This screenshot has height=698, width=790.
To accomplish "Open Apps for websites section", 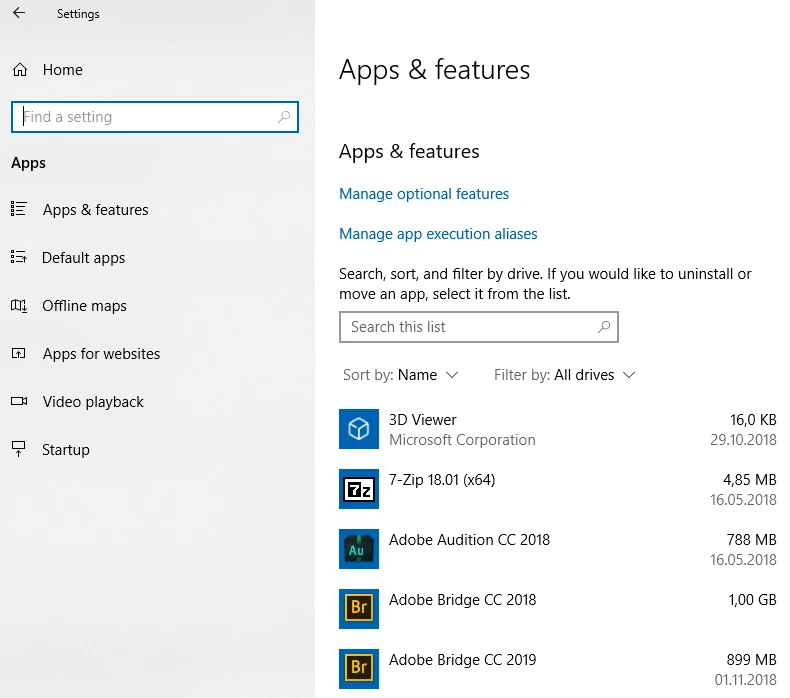I will 101,354.
